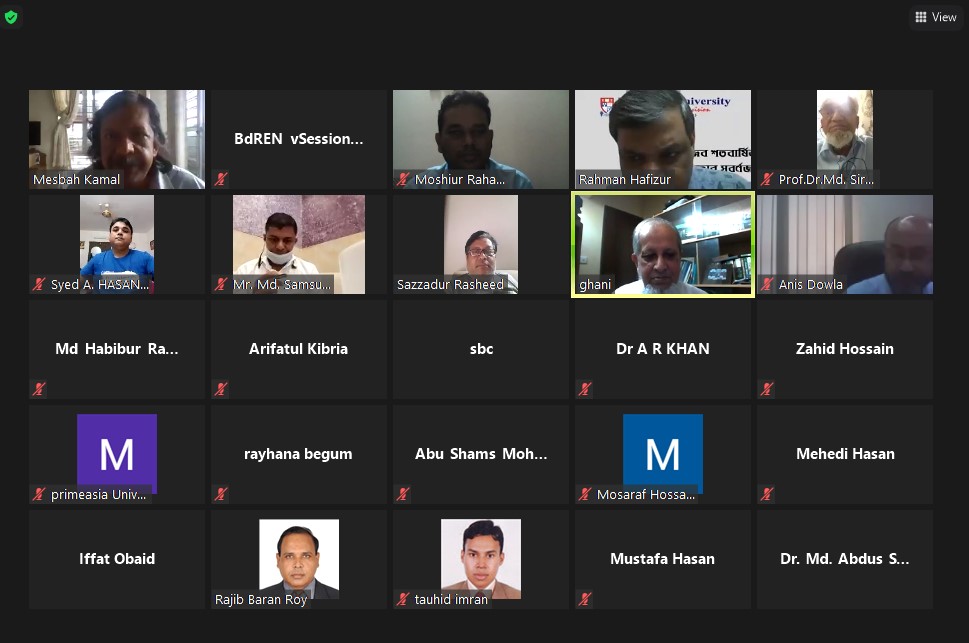Screen dimensions: 969x643
Task: Open the View layout menu
Action: 936,17
